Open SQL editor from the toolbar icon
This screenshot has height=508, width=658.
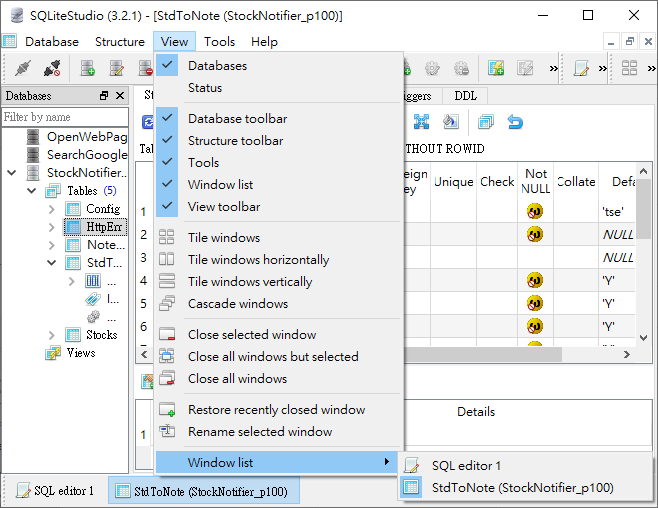pyautogui.click(x=582, y=68)
